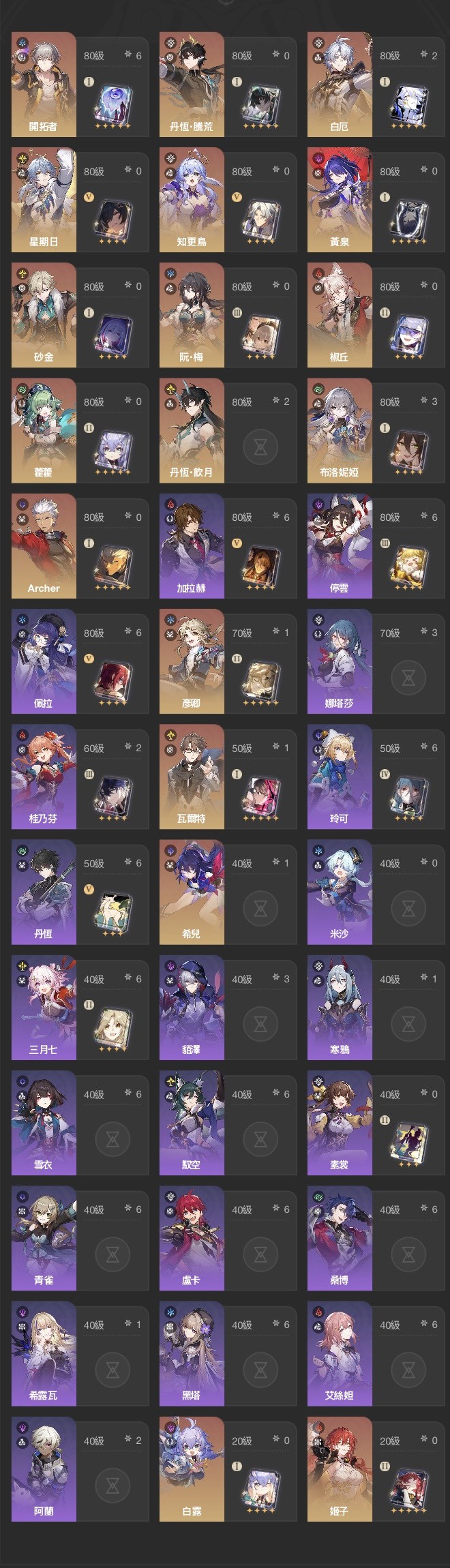Click the superimposition badge beside 停雲's light cone
The height and width of the screenshot is (1568, 450).
point(385,543)
